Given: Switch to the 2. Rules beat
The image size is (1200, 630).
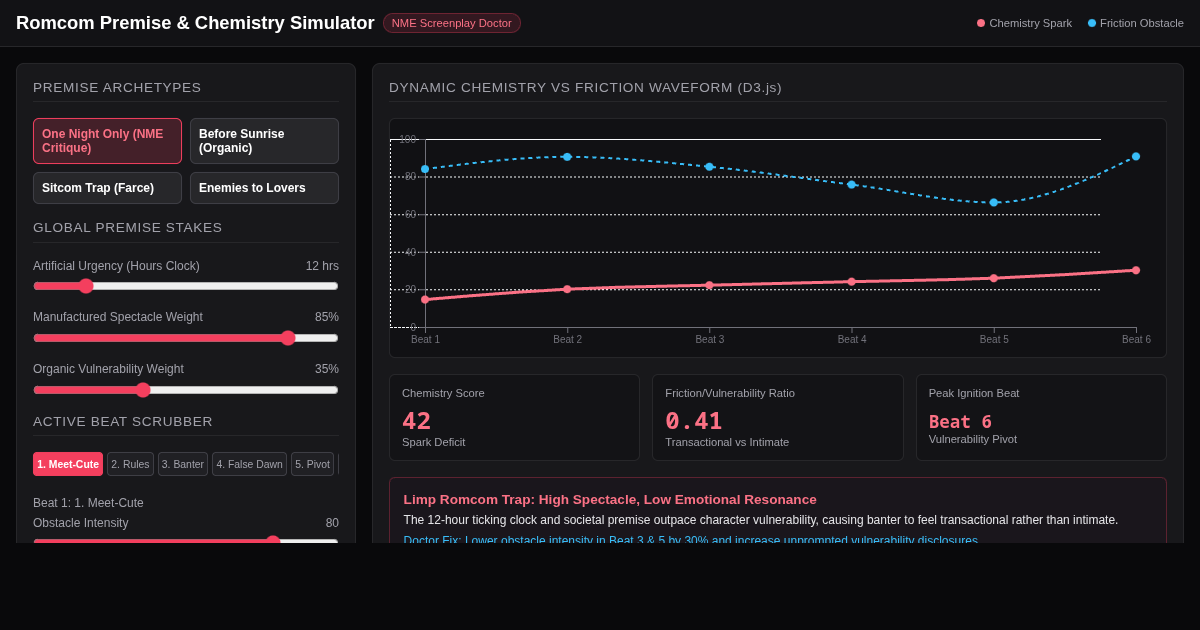Looking at the screenshot, I should click(x=130, y=464).
